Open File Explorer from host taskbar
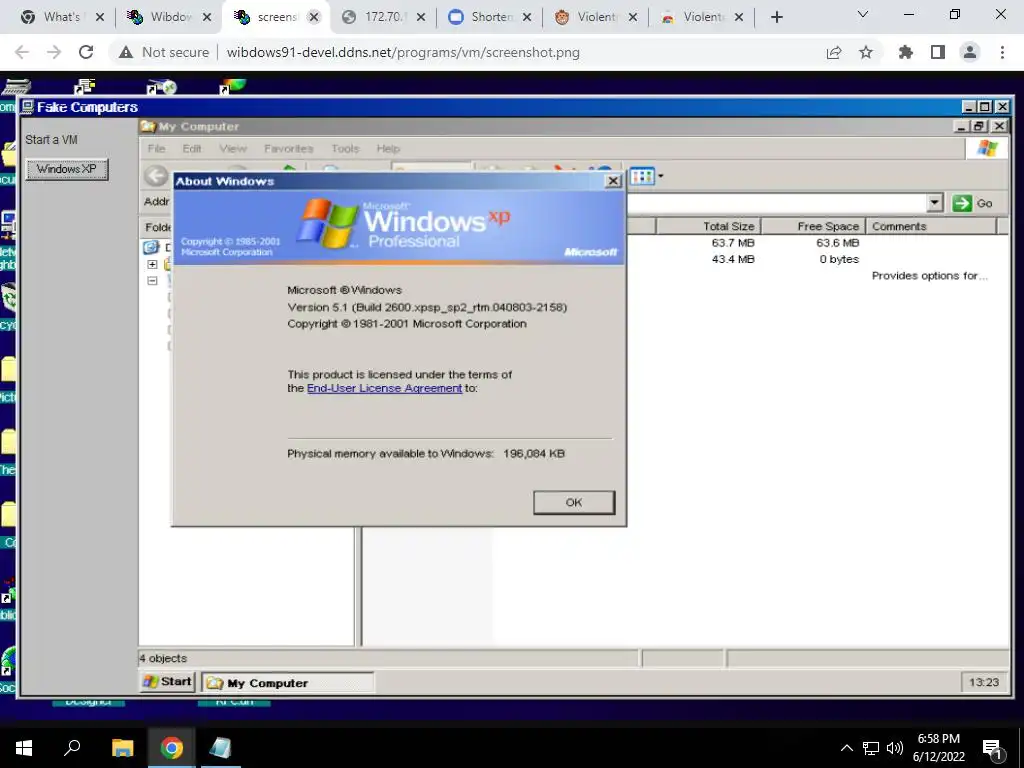1024x768 pixels. click(x=122, y=748)
